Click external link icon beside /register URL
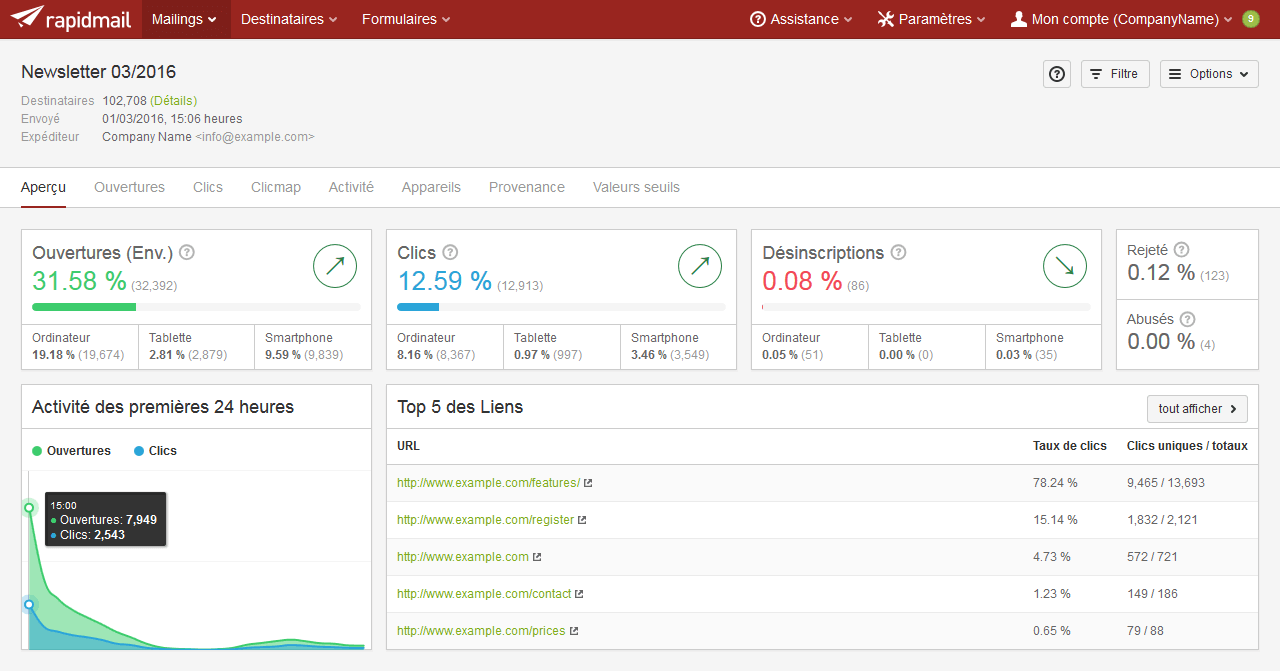Screen dimensions: 1280x671 click(x=582, y=520)
